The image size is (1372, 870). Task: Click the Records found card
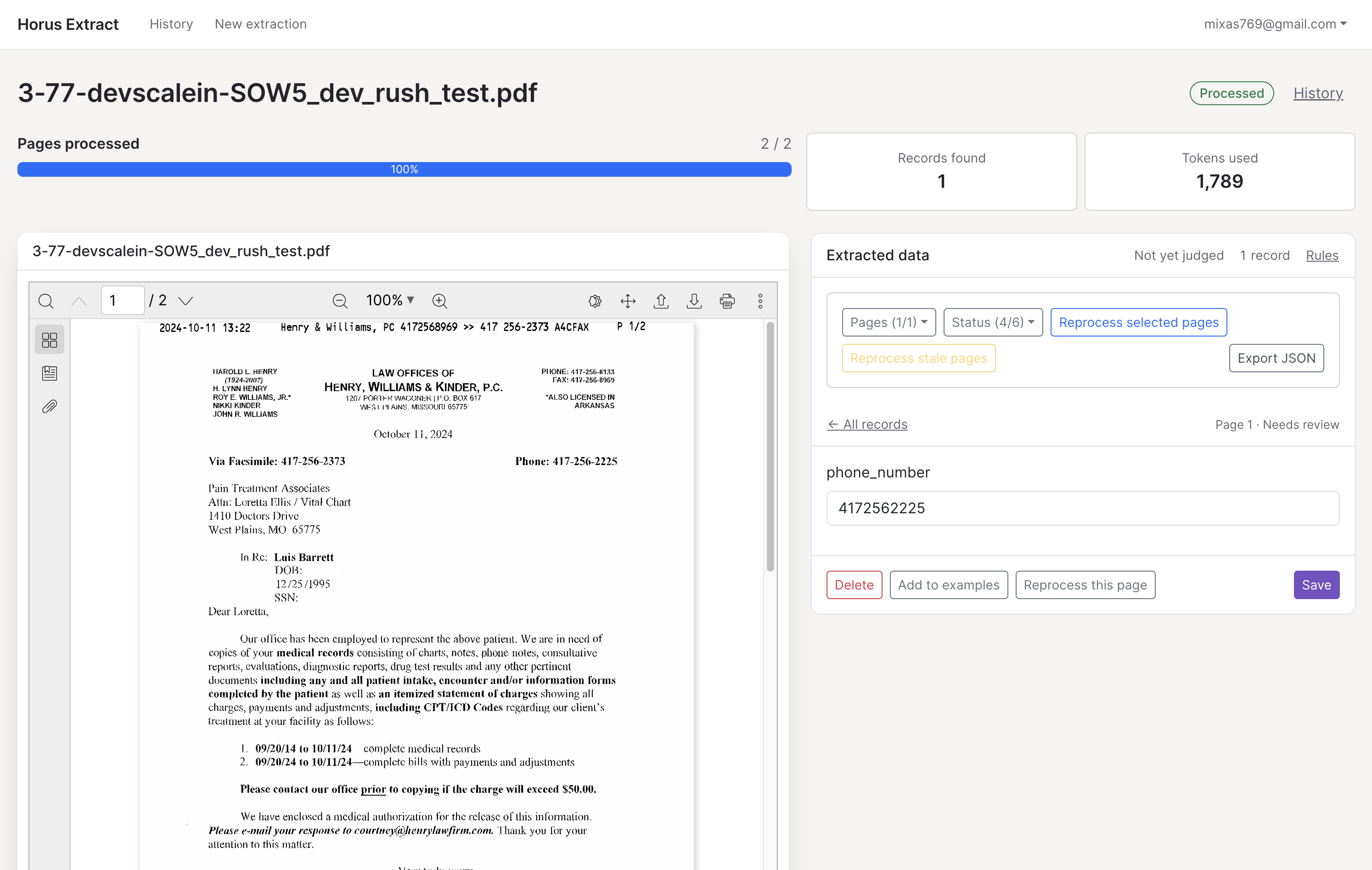[x=941, y=172]
